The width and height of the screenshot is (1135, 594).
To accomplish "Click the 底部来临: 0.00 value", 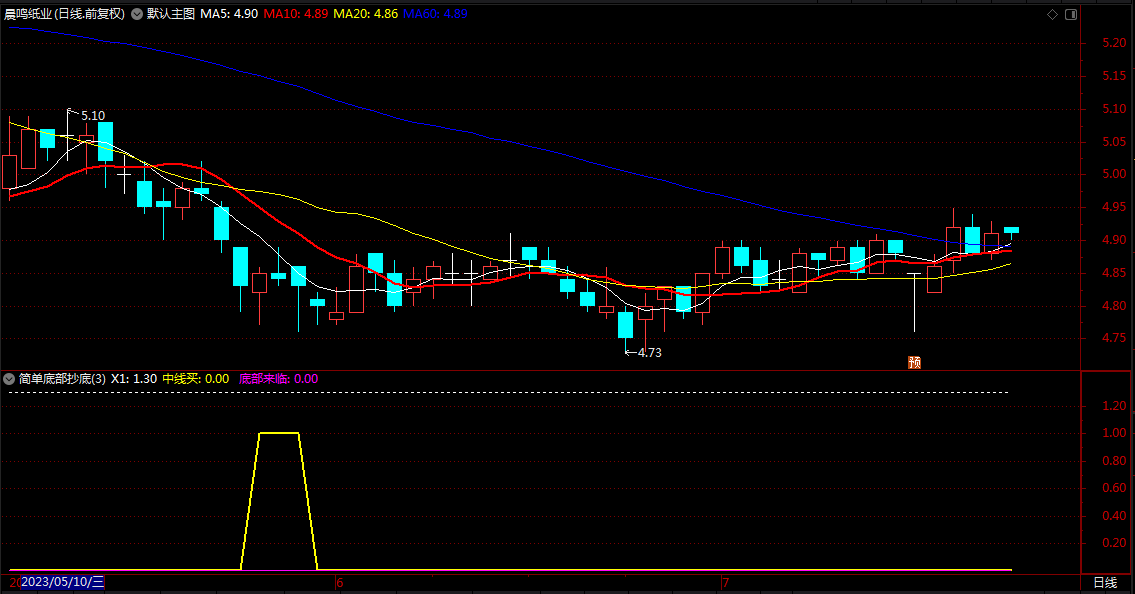I will click(279, 378).
